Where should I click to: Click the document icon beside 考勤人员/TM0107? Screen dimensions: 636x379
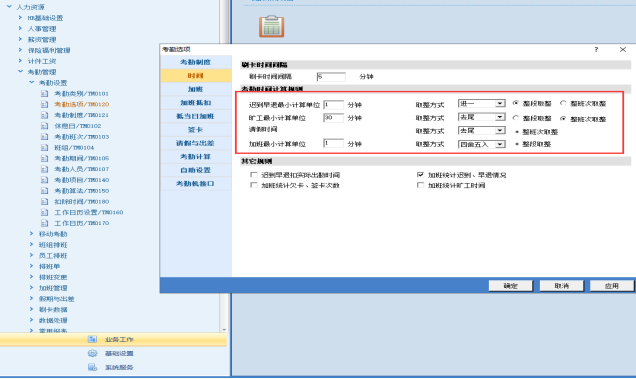[45, 169]
